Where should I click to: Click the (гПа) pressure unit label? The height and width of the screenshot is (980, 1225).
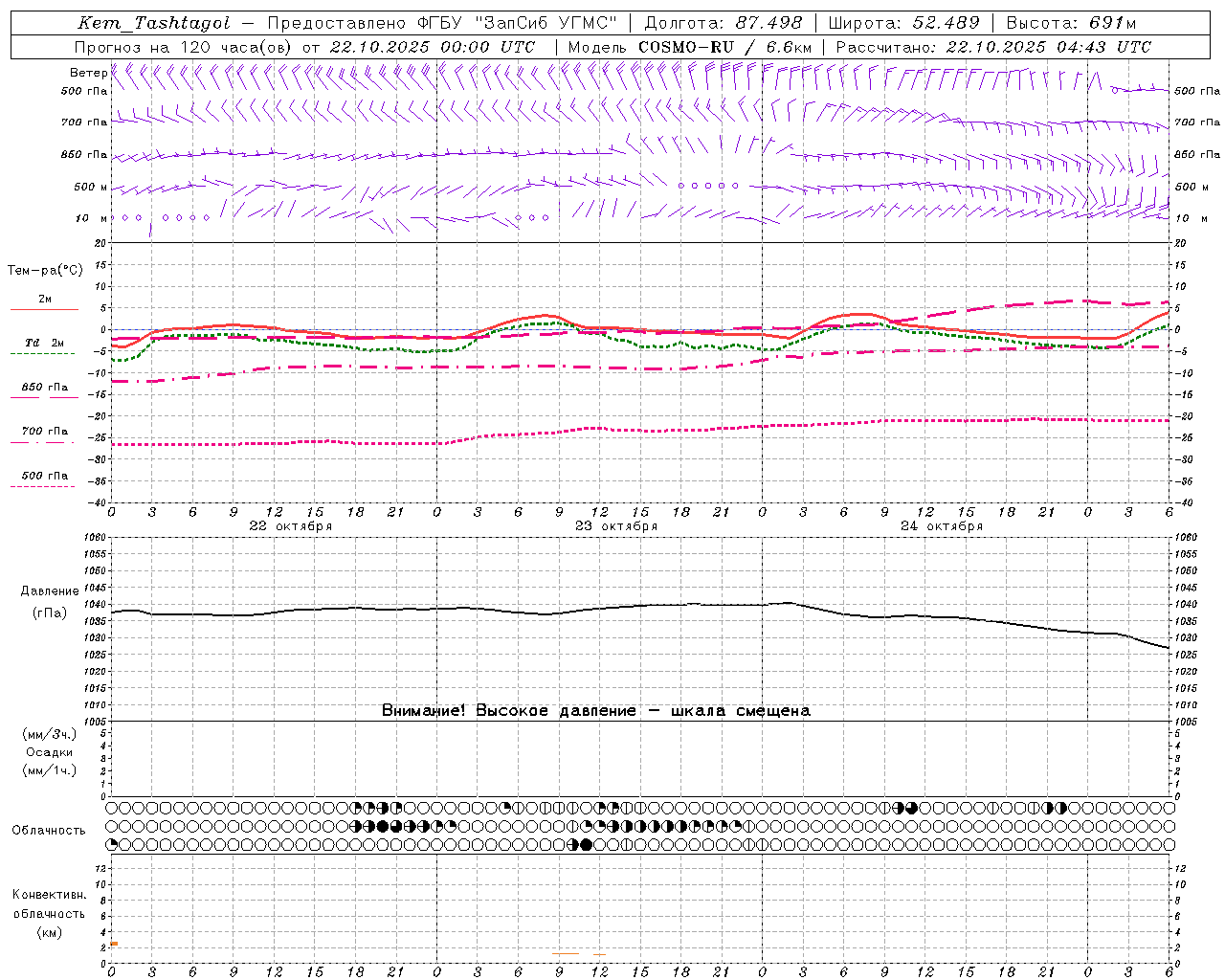click(50, 613)
